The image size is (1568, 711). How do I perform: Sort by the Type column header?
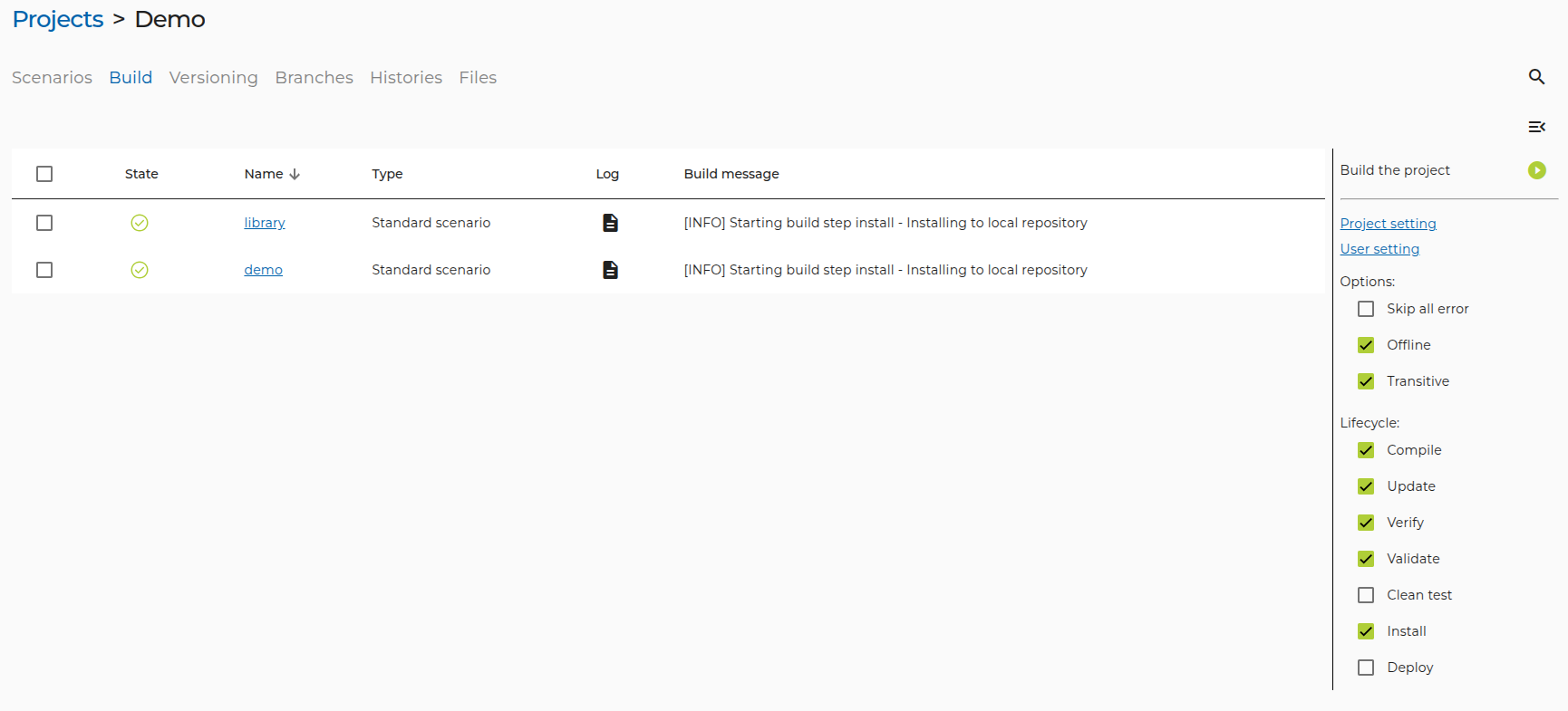click(x=387, y=174)
